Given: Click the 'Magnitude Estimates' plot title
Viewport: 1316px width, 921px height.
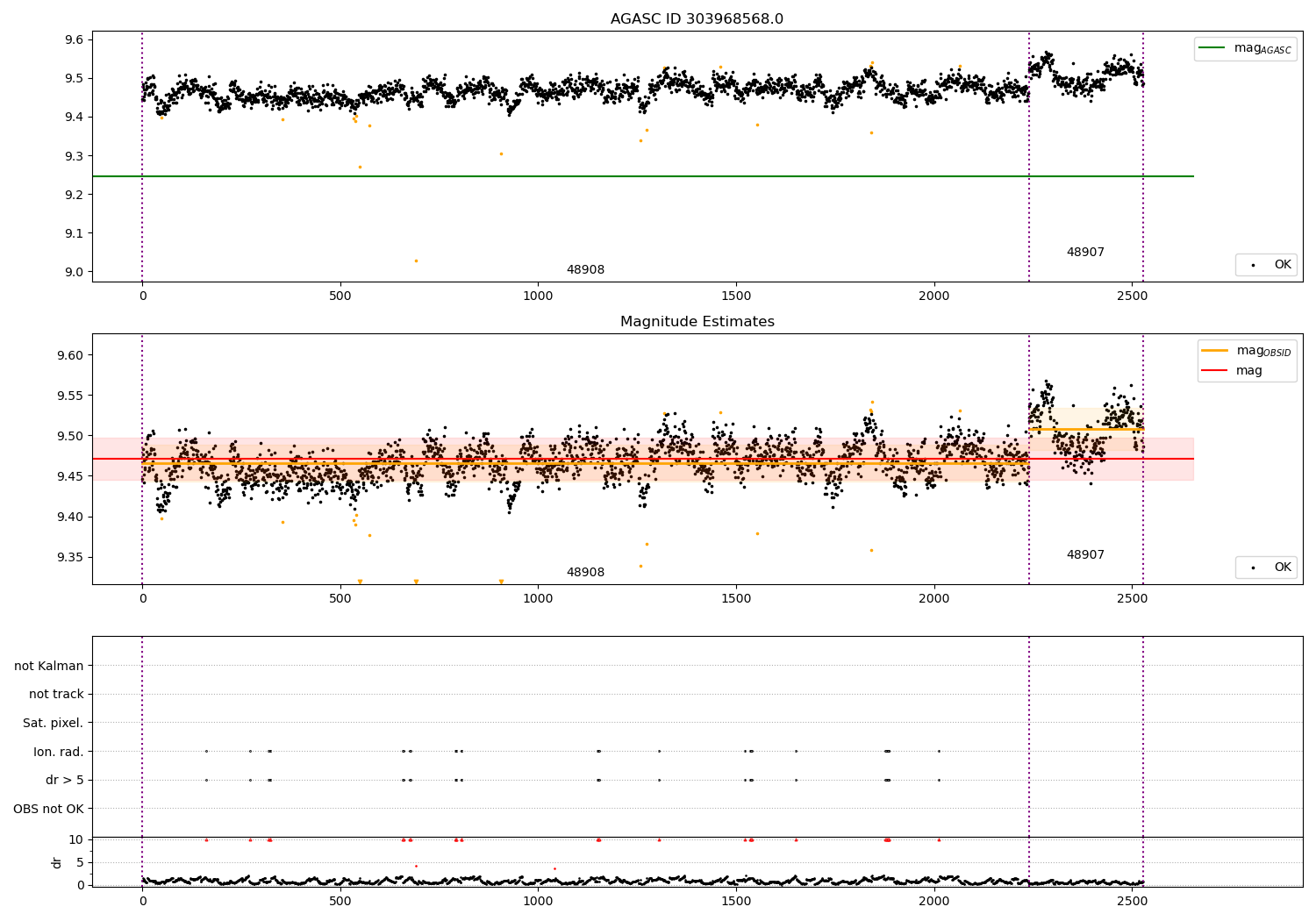Looking at the screenshot, I should coord(697,322).
